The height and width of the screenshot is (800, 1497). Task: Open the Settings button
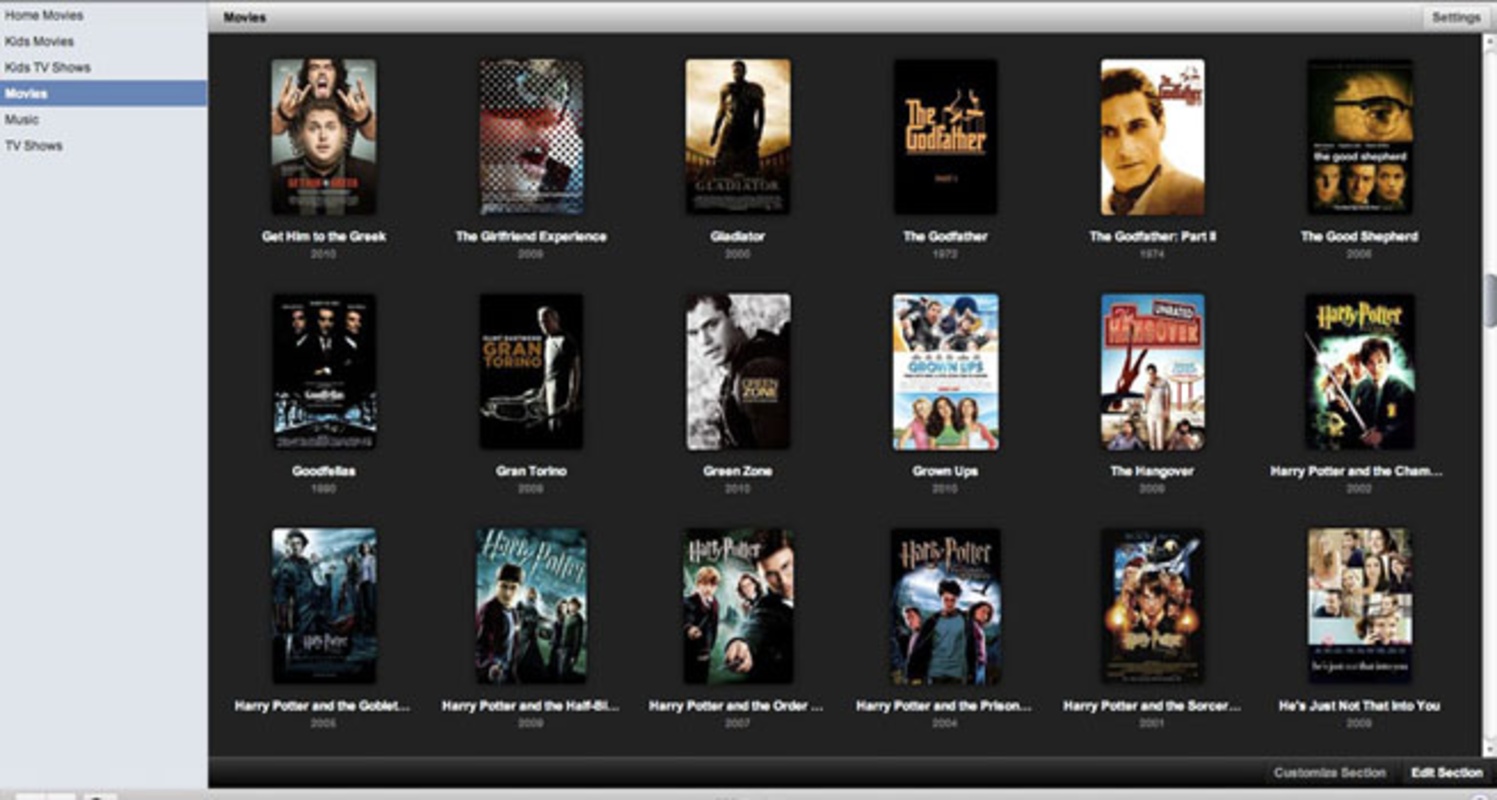coord(1455,18)
